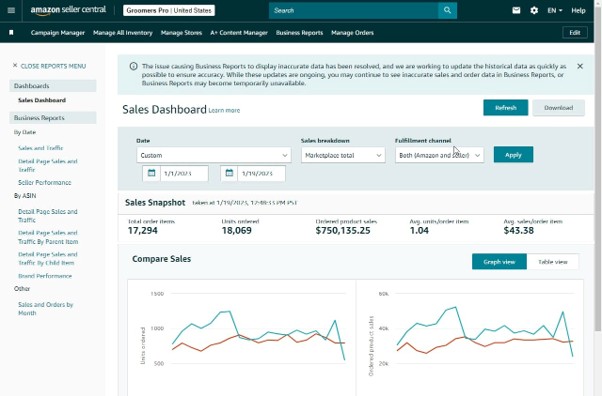Follow the Learn more link

[224, 110]
